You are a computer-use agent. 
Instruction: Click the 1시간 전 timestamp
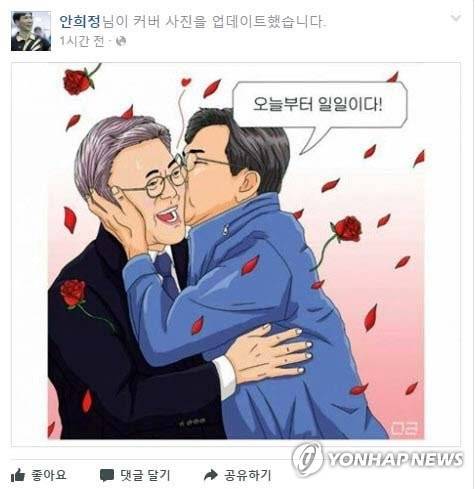(82, 41)
